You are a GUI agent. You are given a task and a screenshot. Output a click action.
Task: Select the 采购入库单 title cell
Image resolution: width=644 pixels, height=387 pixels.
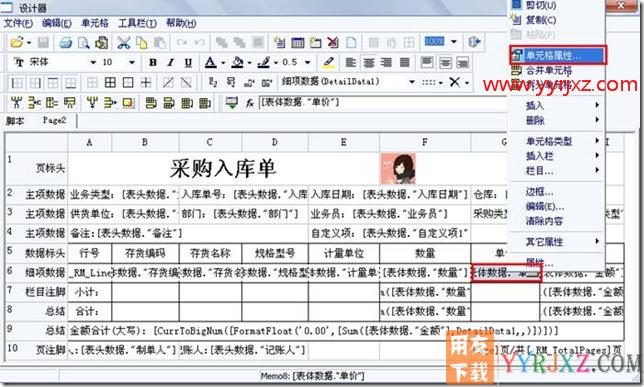[x=223, y=168]
